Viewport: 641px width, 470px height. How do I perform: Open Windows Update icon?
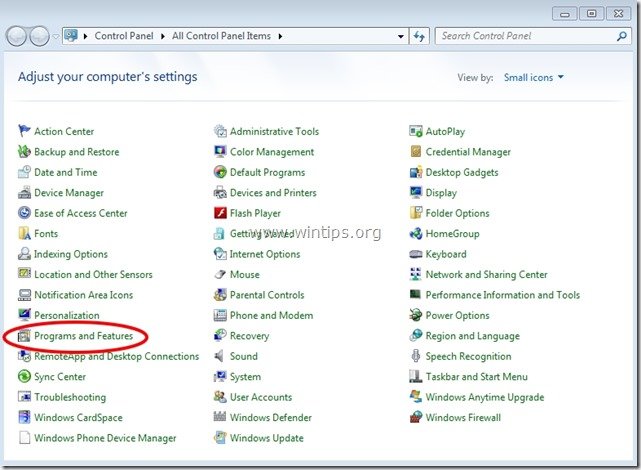tap(220, 438)
